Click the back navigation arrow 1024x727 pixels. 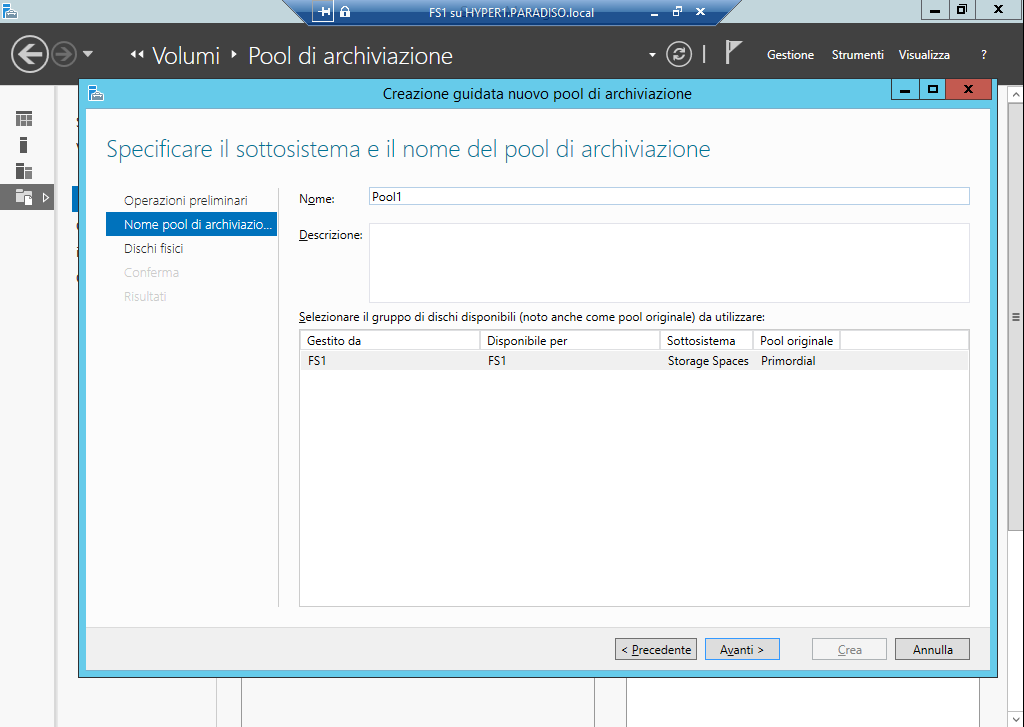29,53
